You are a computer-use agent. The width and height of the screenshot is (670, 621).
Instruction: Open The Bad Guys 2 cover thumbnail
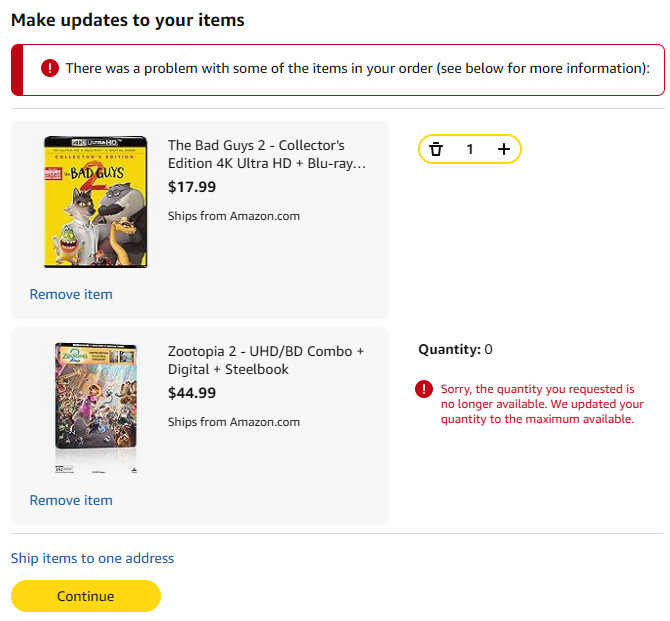tap(95, 201)
